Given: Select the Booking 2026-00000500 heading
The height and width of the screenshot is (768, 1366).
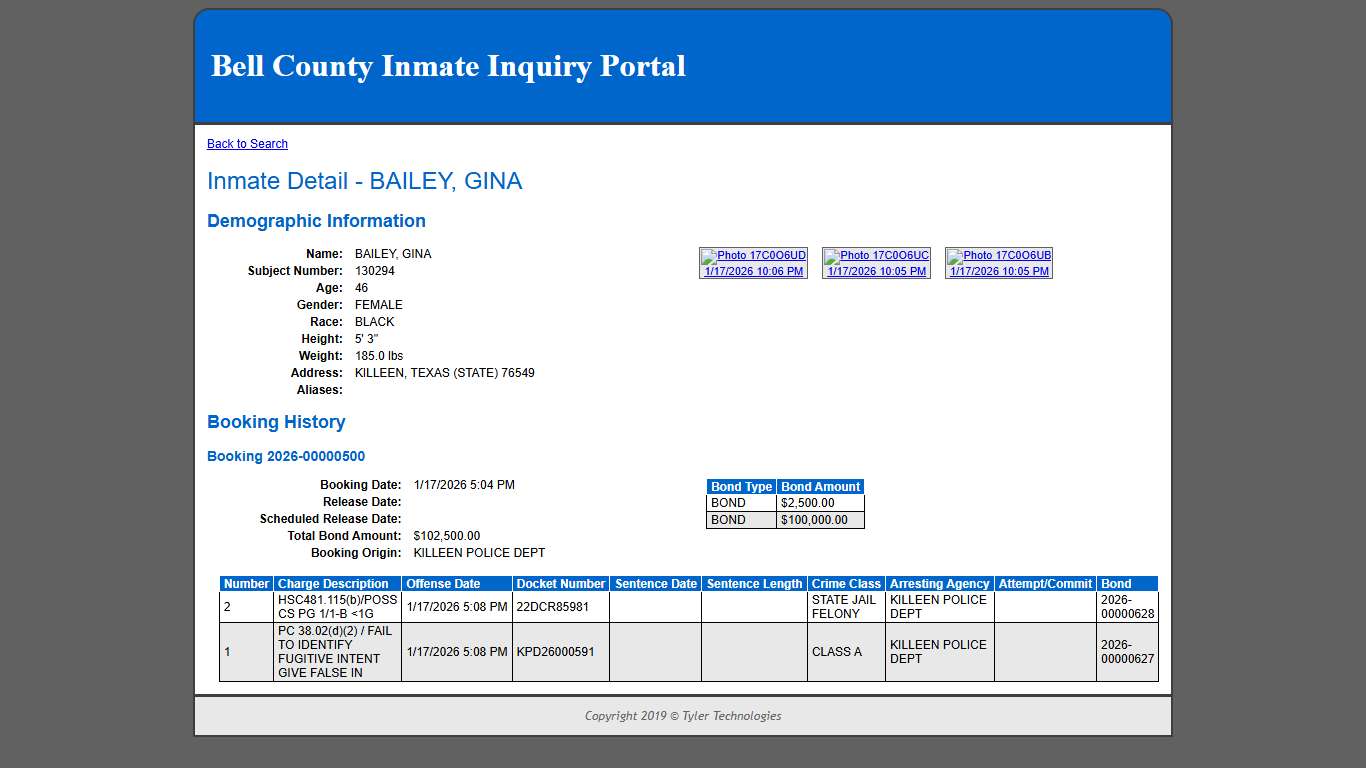Looking at the screenshot, I should (285, 456).
